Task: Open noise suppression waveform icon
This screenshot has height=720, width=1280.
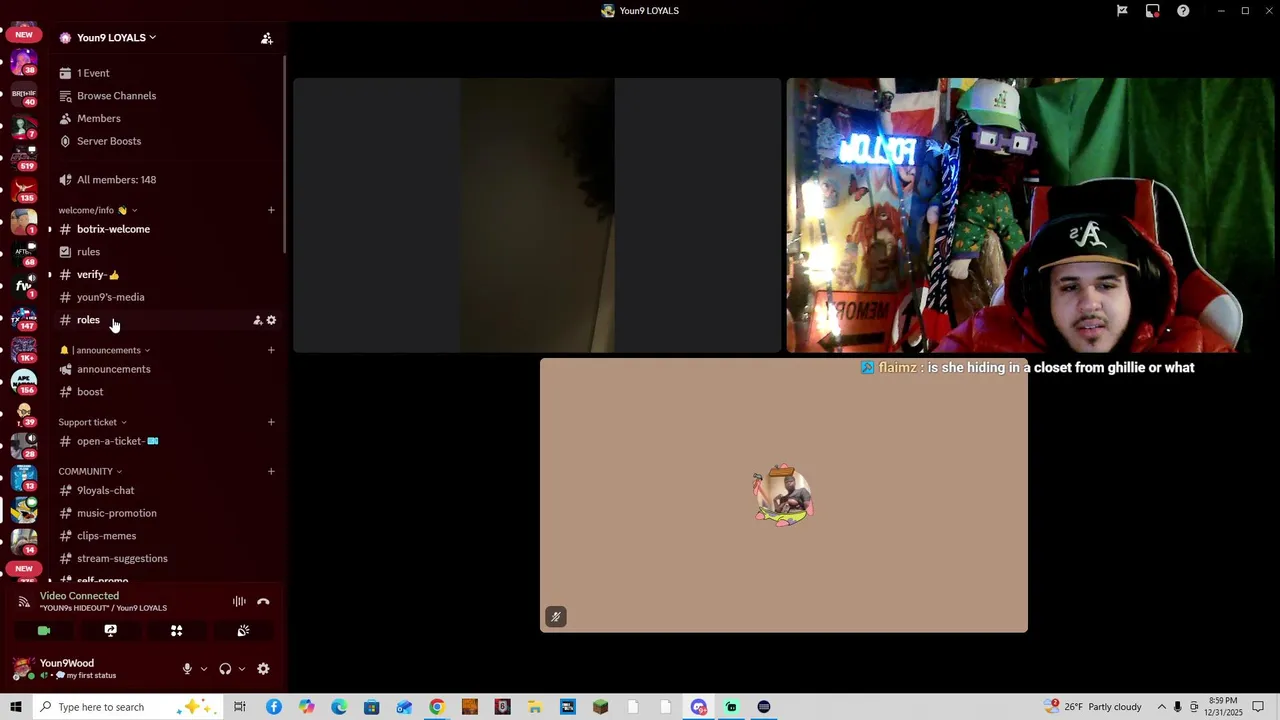Action: tap(239, 602)
